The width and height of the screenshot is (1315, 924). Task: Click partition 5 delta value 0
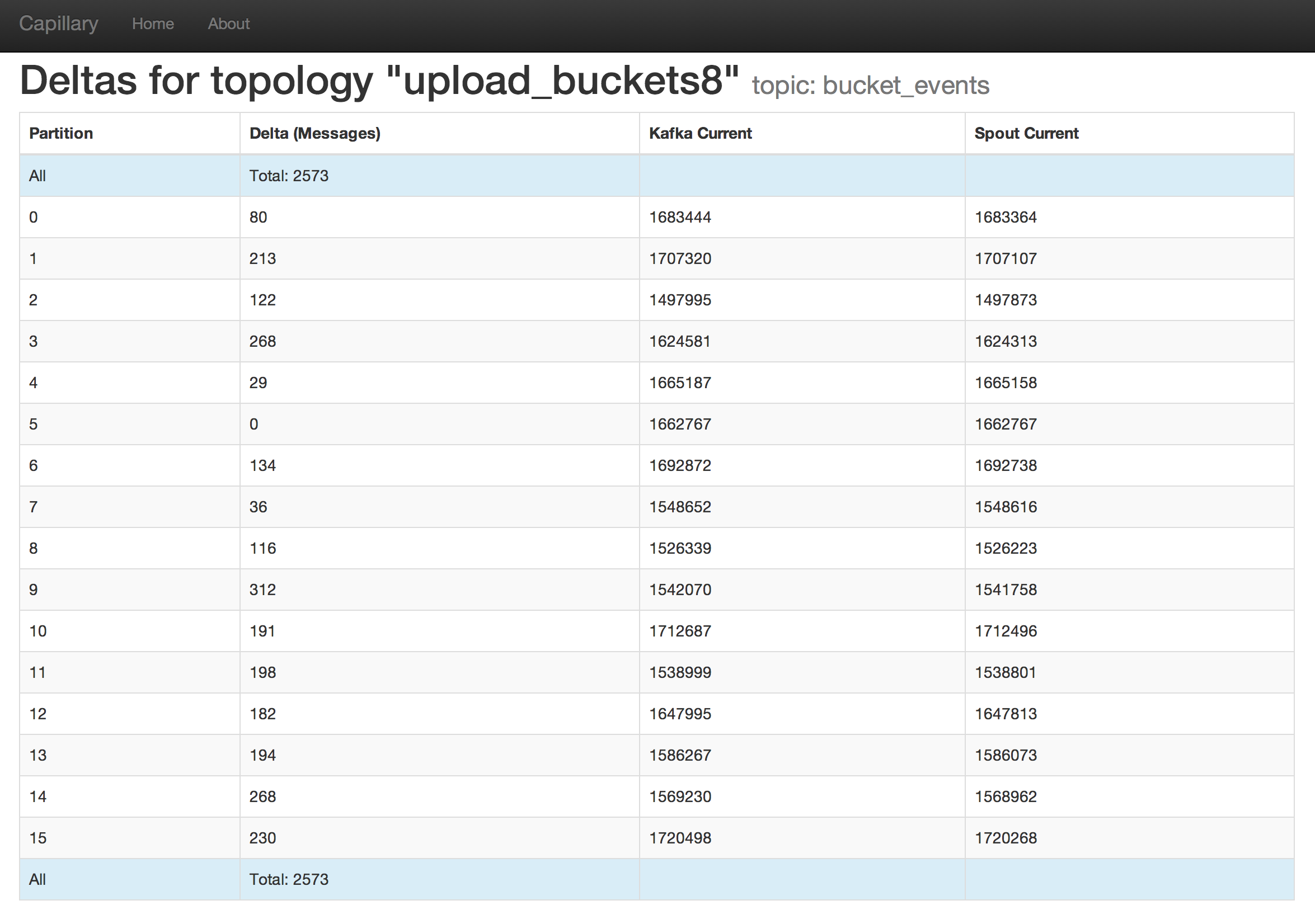click(x=253, y=424)
